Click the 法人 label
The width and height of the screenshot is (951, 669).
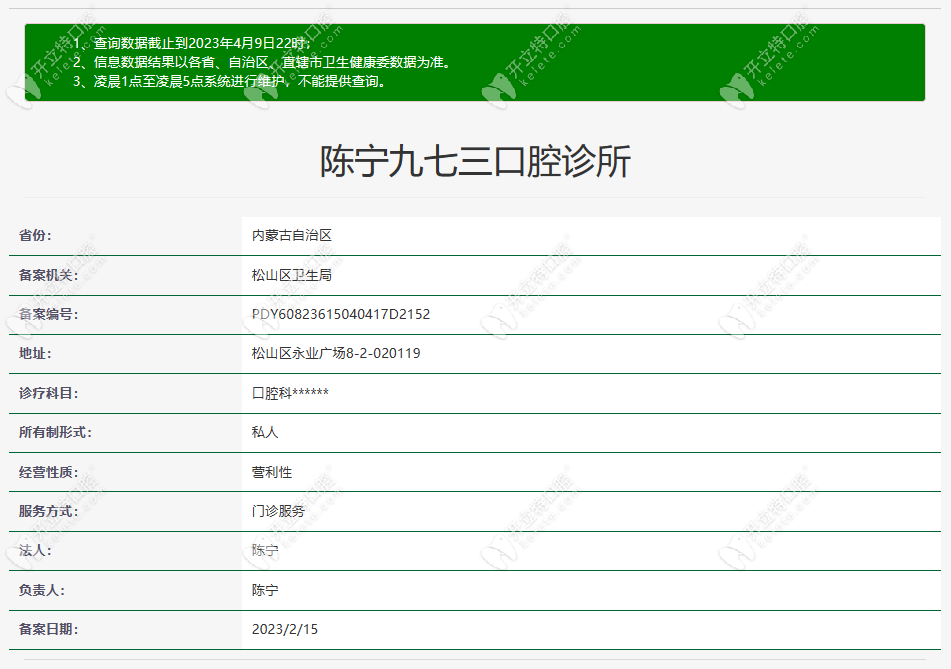[35, 550]
